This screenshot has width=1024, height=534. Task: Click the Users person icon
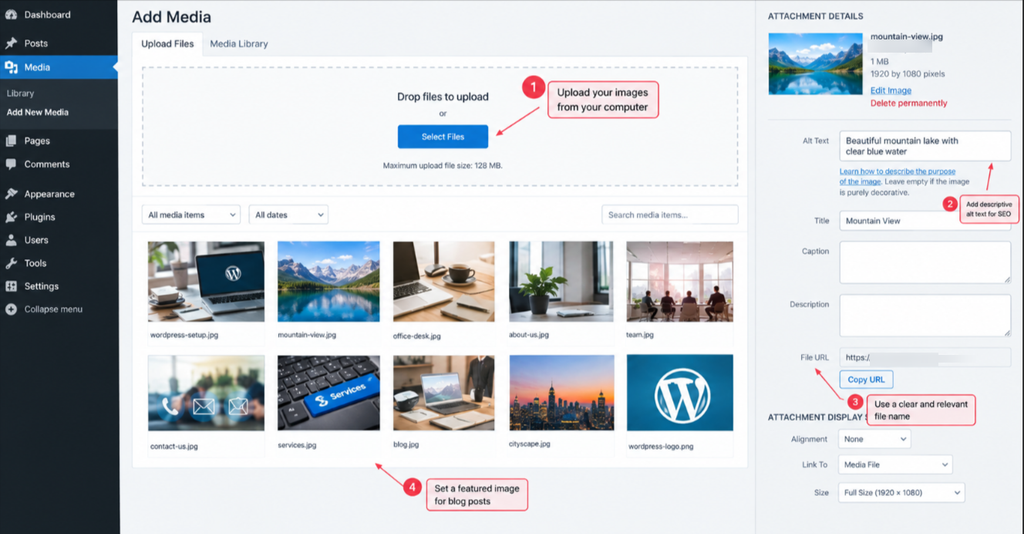(x=11, y=240)
